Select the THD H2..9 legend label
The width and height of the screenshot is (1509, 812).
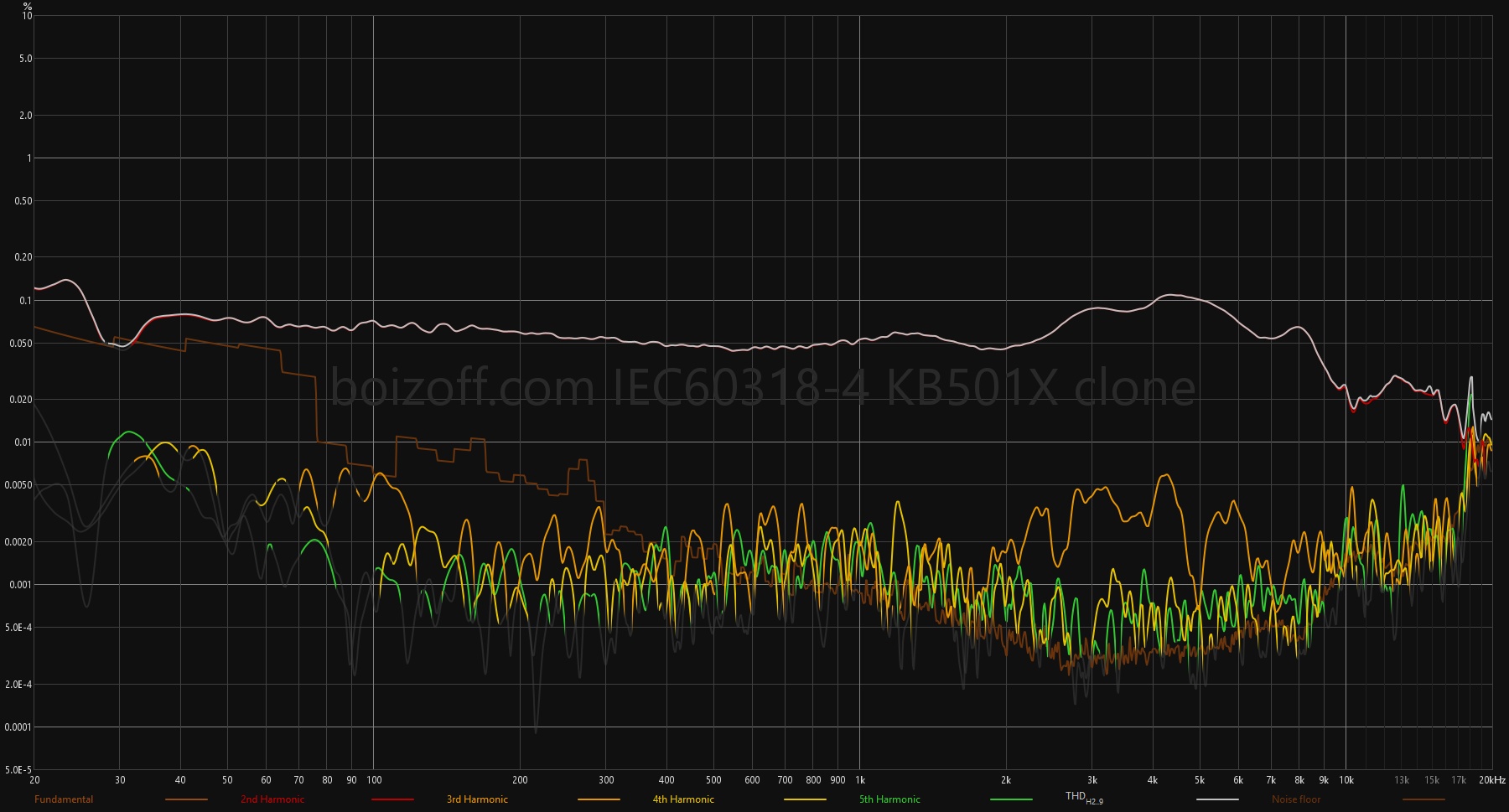(1083, 798)
